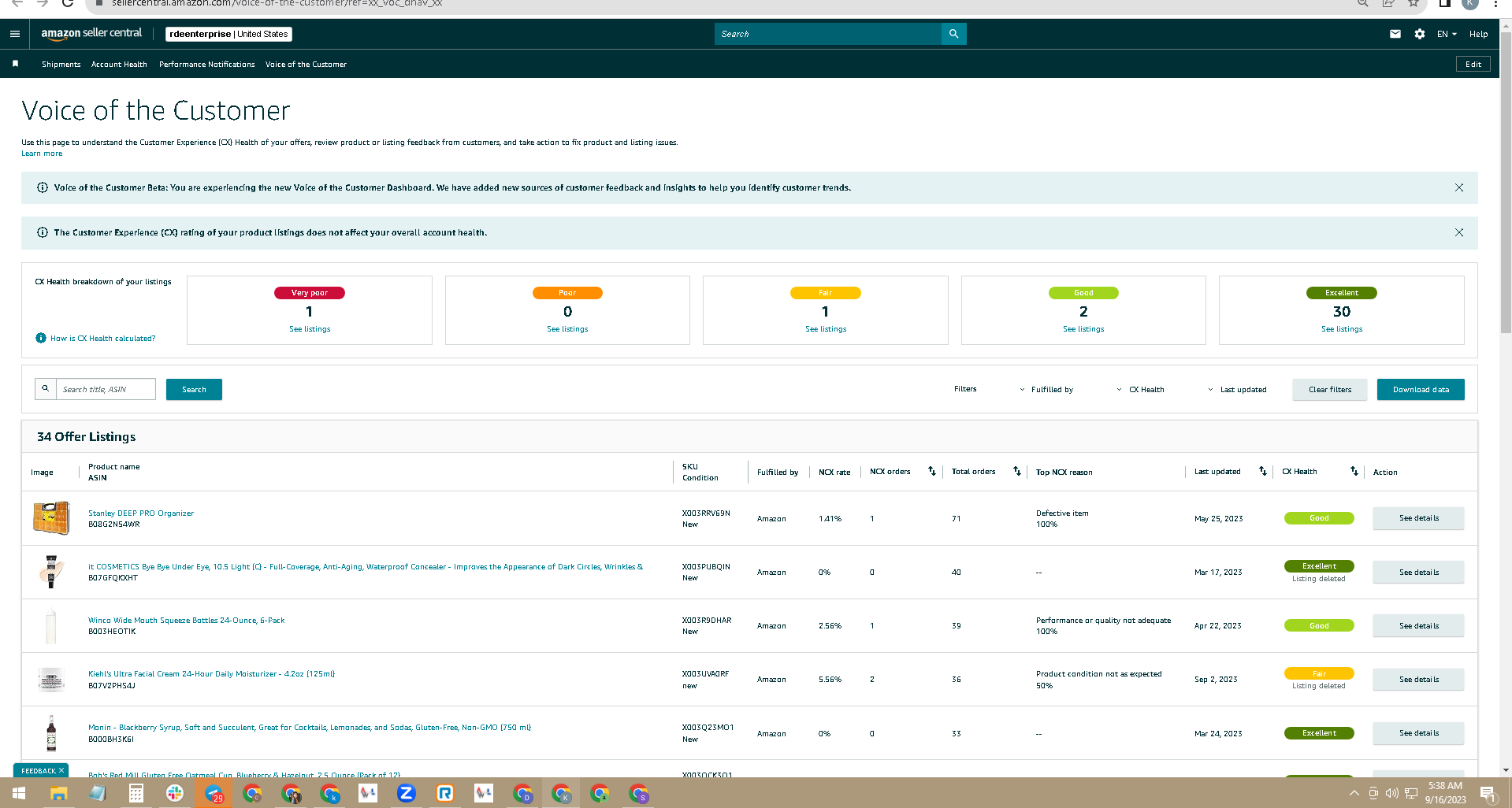
Task: Open the settings gear icon
Action: [1419, 34]
